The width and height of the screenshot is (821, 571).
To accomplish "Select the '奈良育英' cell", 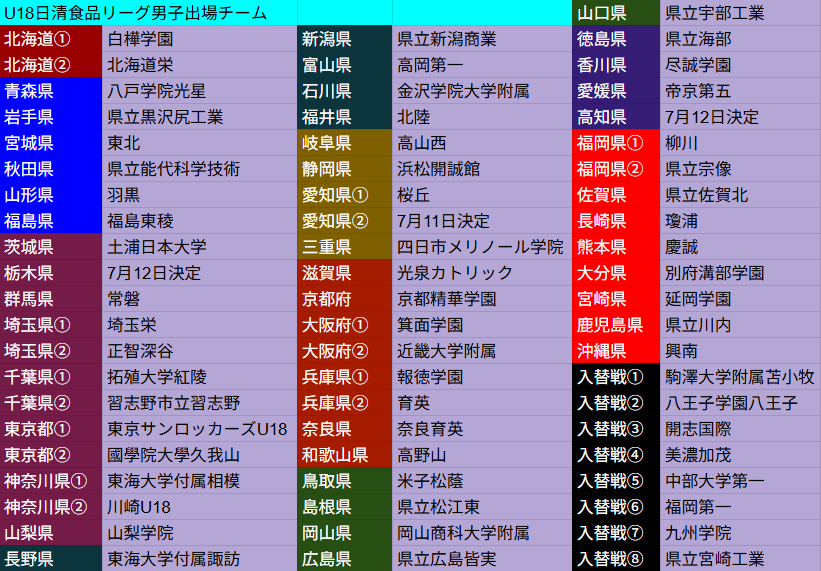I will click(x=482, y=429).
